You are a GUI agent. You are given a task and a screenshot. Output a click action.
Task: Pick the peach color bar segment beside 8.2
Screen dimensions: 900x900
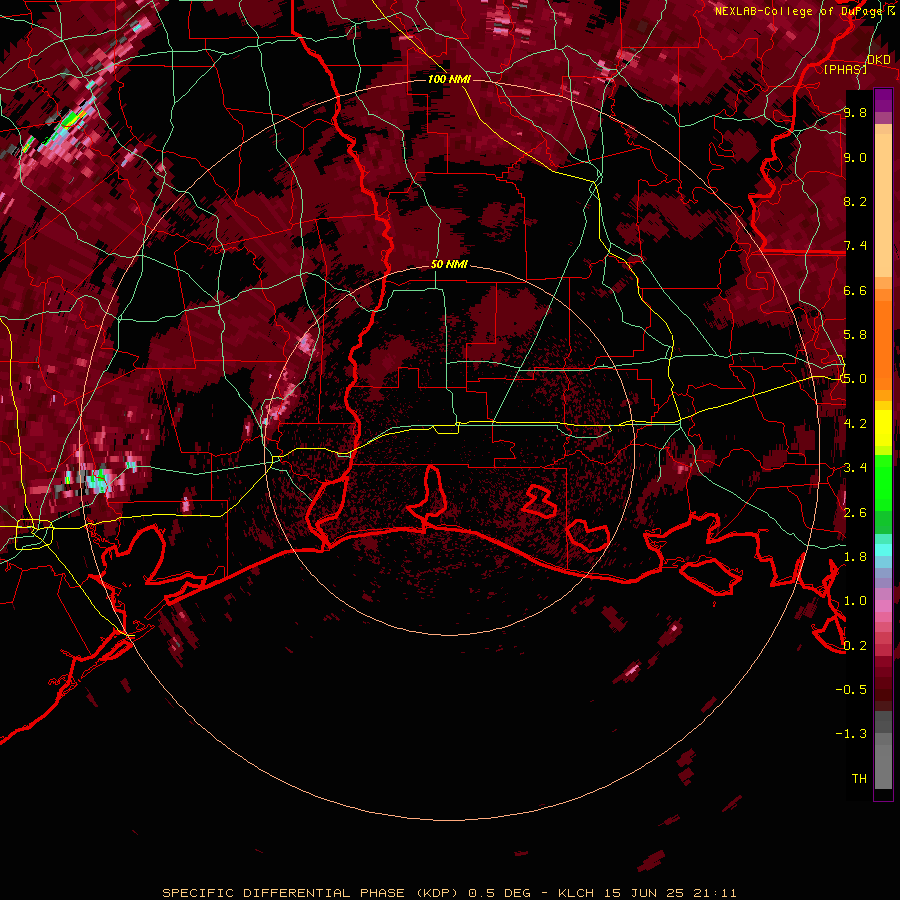click(883, 206)
